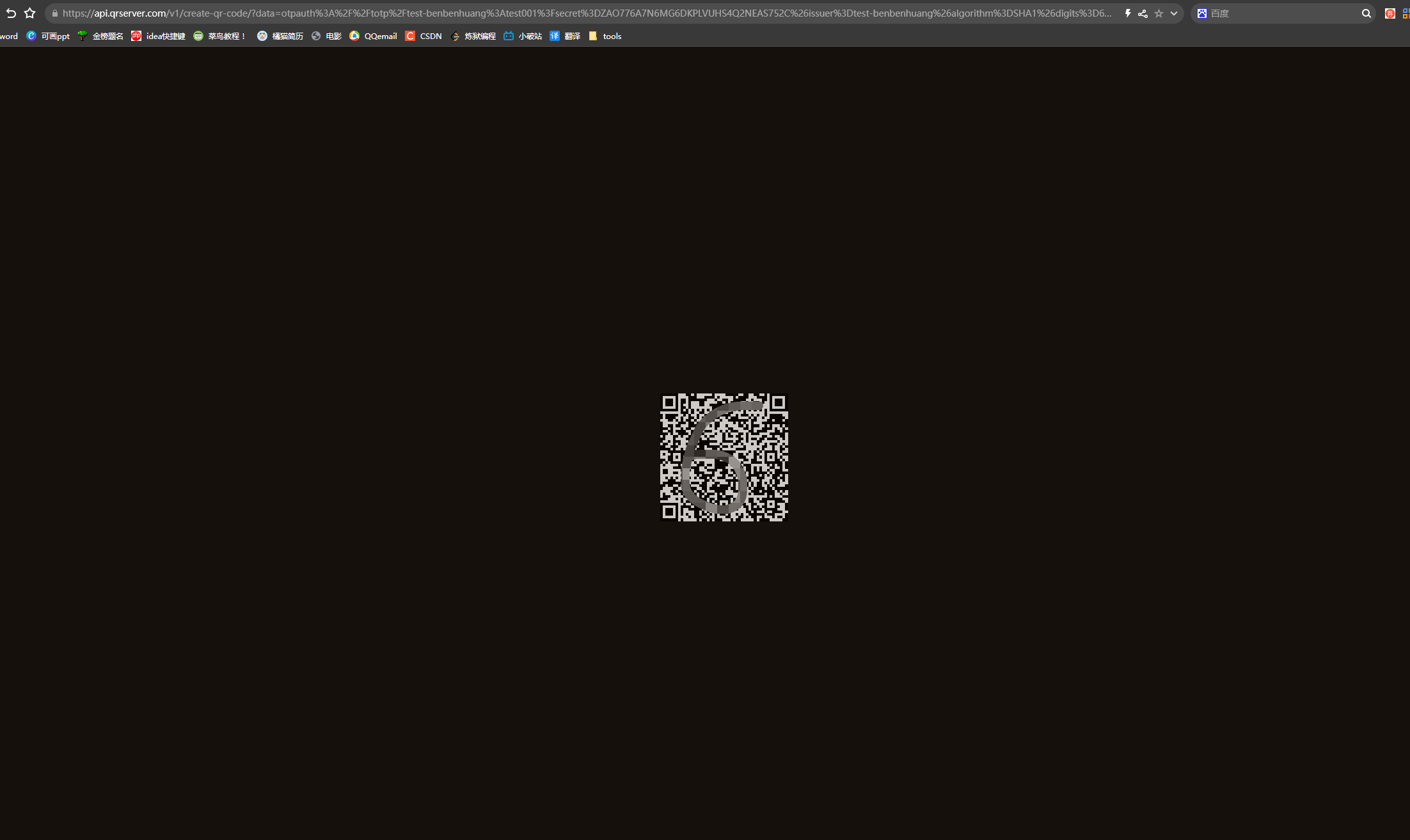Image resolution: width=1410 pixels, height=840 pixels.
Task: Click the share icon in address bar
Action: pos(1143,13)
